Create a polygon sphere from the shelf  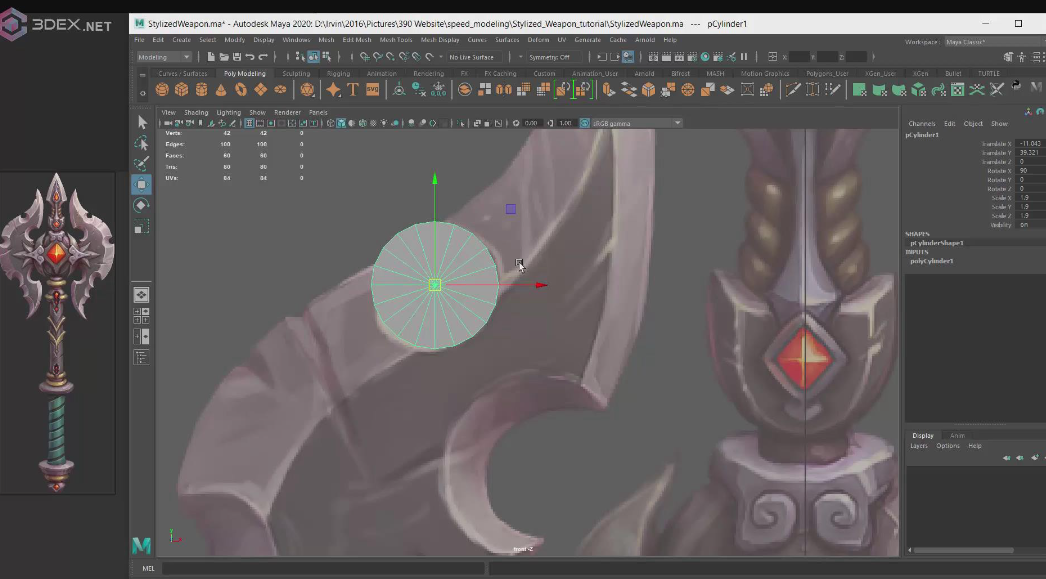coord(164,90)
